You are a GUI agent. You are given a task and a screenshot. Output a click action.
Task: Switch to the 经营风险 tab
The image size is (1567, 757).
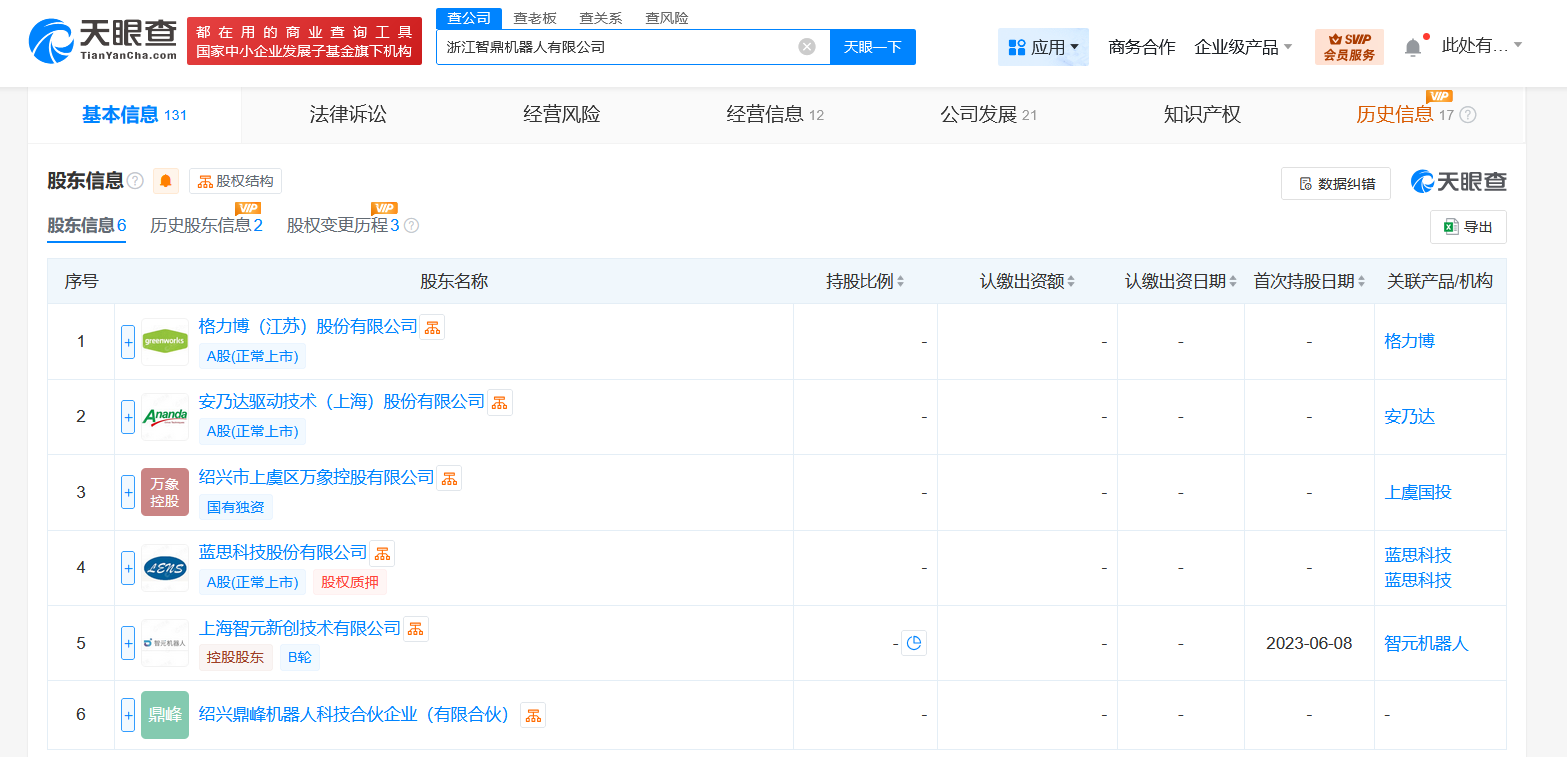coord(562,115)
